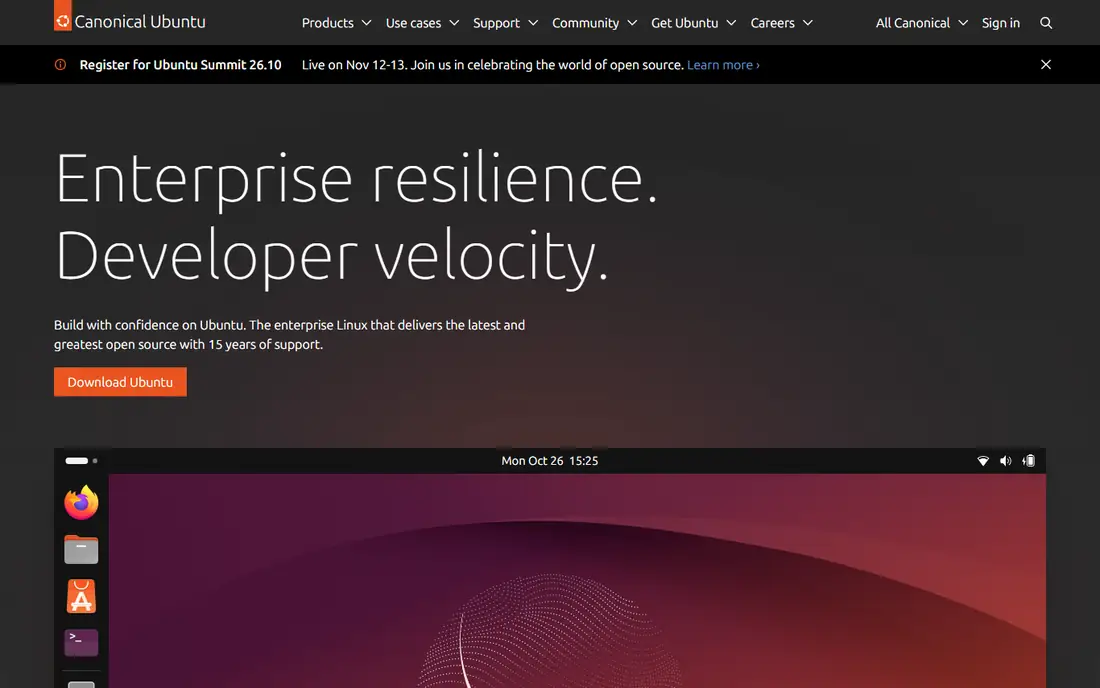
Task: Click the Canonical Ubuntu logo icon
Action: pyautogui.click(x=62, y=15)
